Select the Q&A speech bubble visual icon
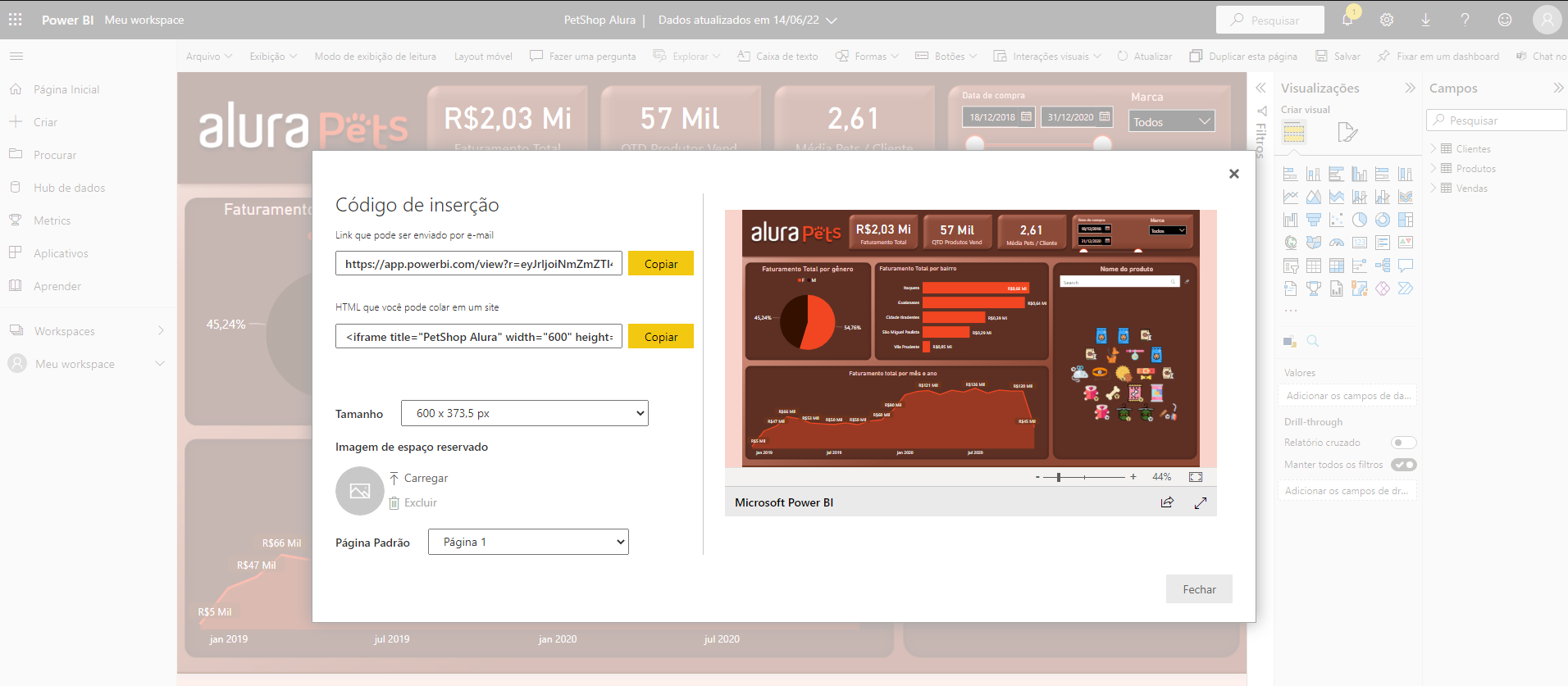The image size is (1568, 686). pyautogui.click(x=1406, y=266)
